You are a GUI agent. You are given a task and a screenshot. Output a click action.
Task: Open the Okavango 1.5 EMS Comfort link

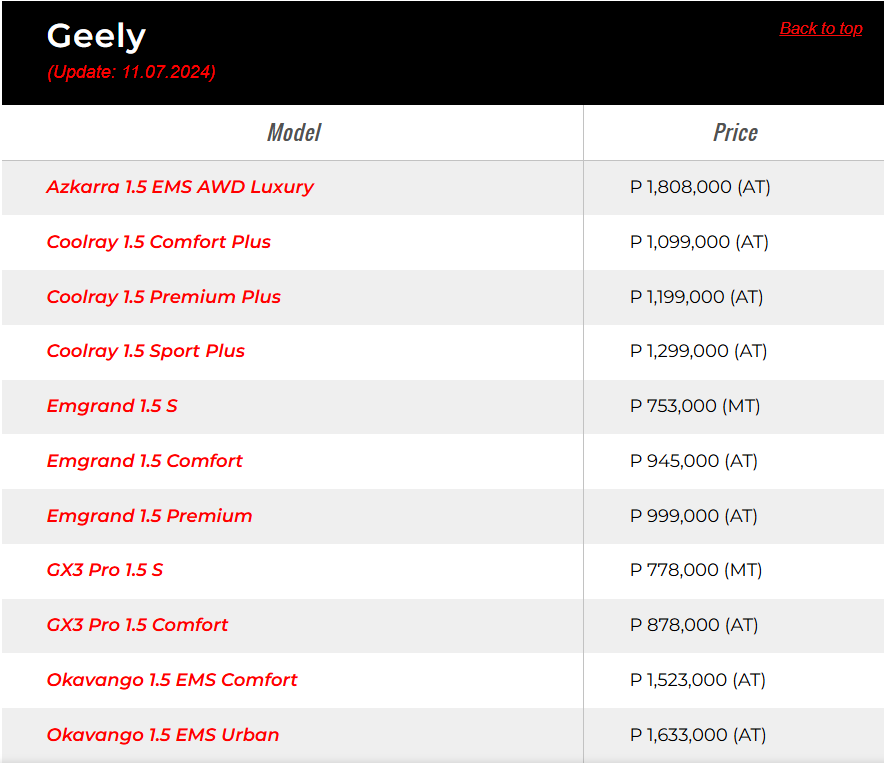click(172, 680)
